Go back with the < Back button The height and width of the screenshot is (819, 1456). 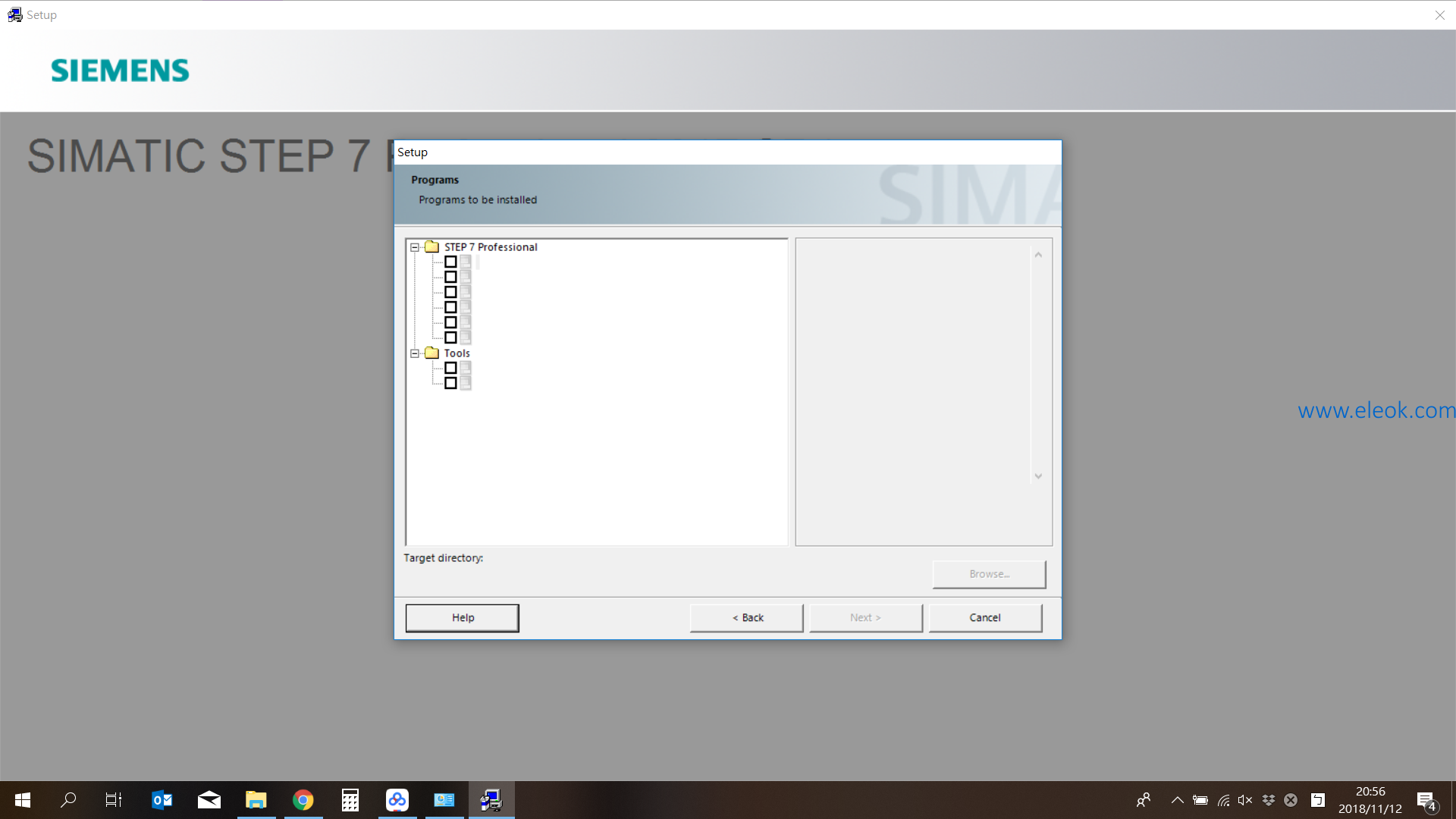coord(747,618)
